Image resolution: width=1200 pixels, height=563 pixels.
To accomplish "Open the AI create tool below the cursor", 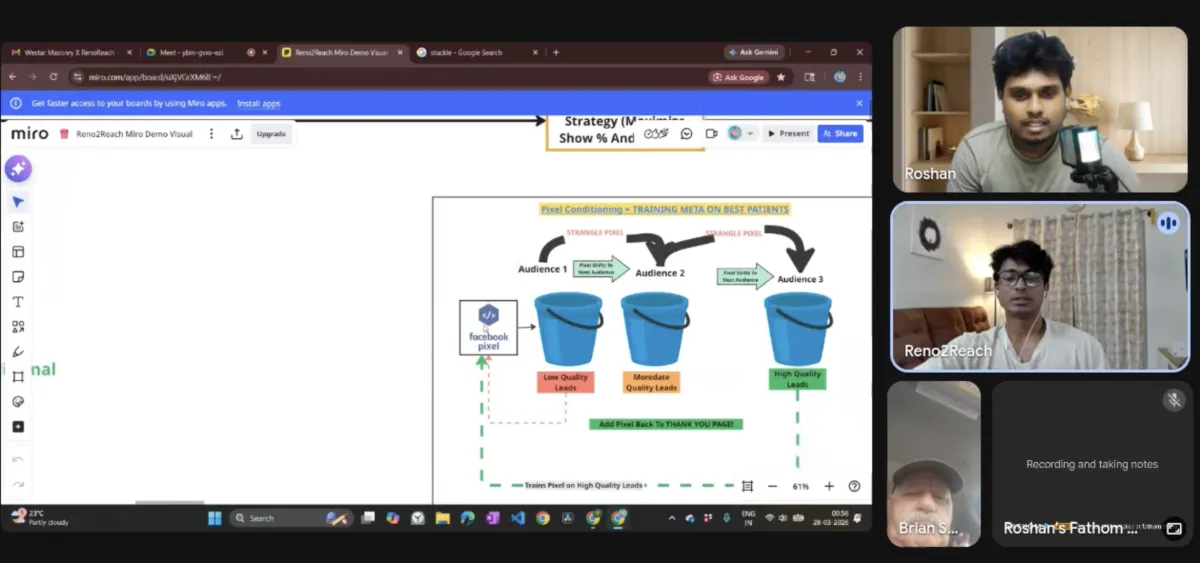I will pos(18,227).
